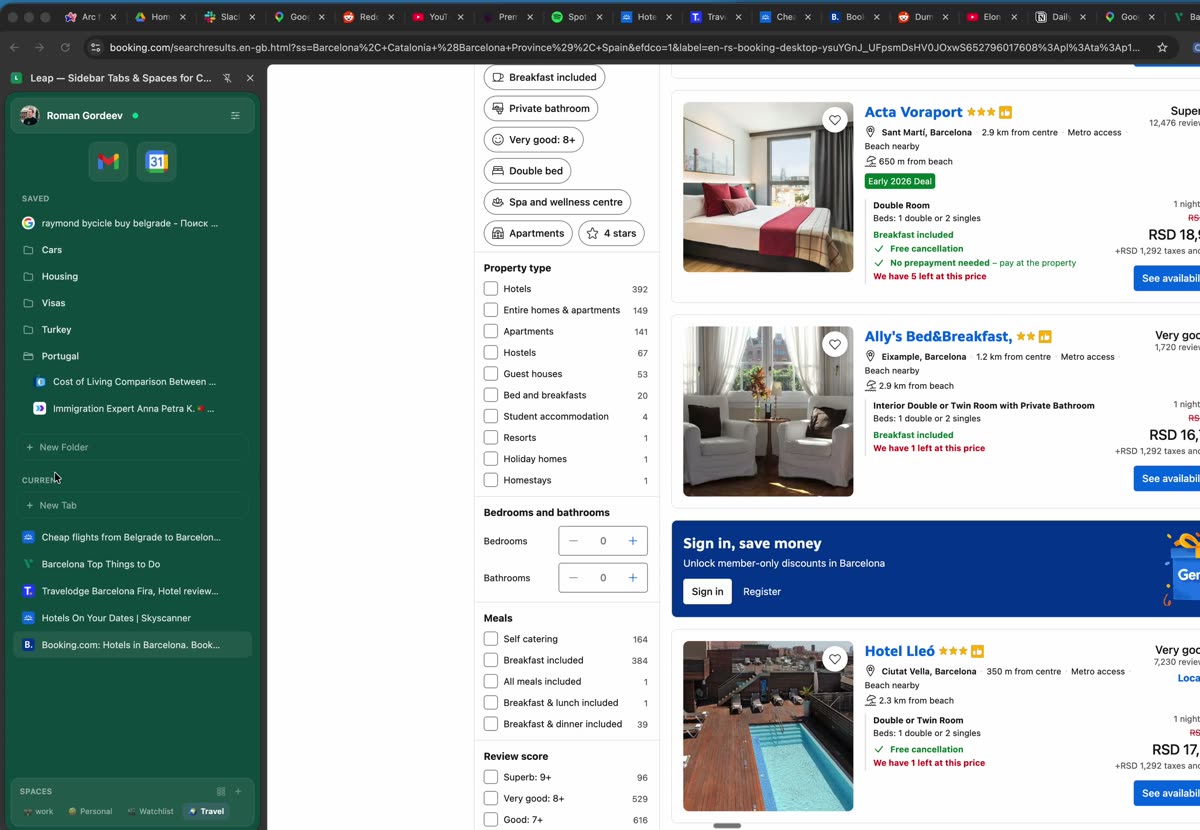Viewport: 1200px width, 830px height.
Task: Save Acta Voraport to wishlist heart
Action: coord(834,120)
